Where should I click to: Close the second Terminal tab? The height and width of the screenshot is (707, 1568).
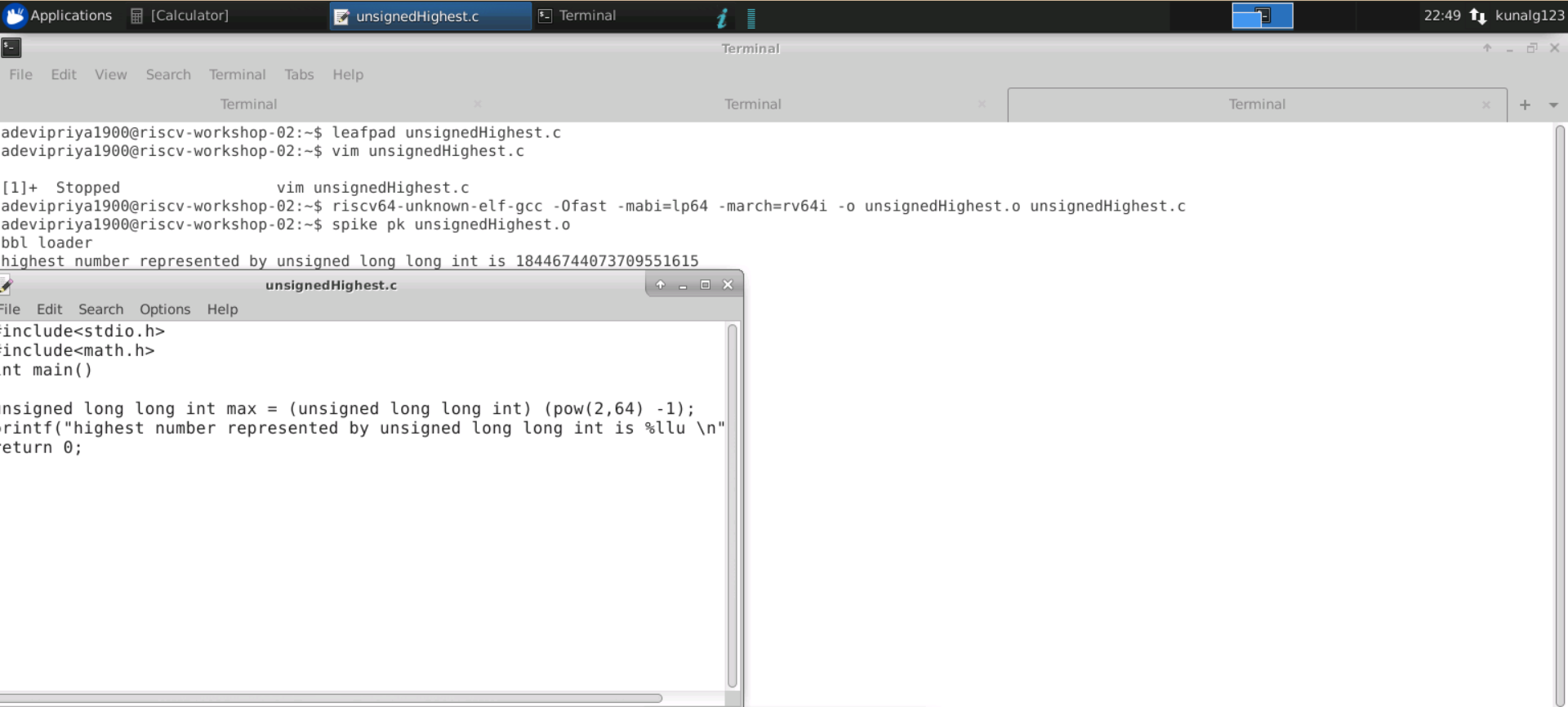982,104
